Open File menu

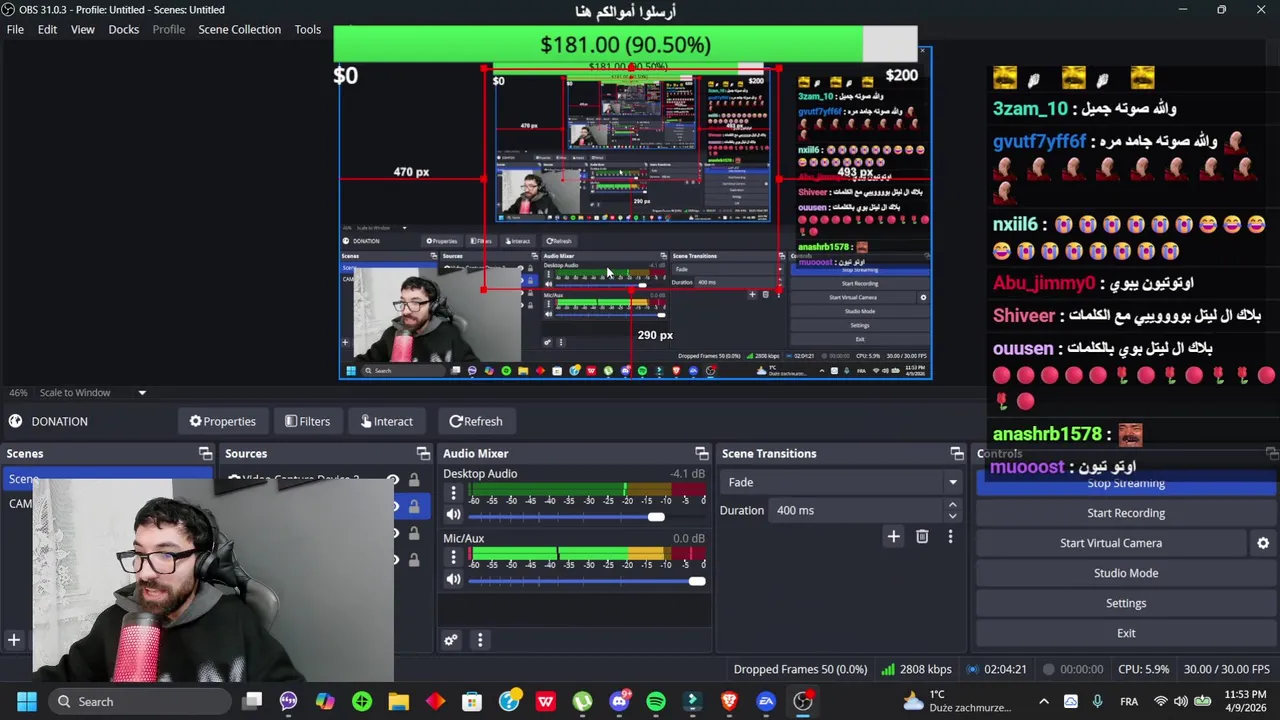(15, 29)
